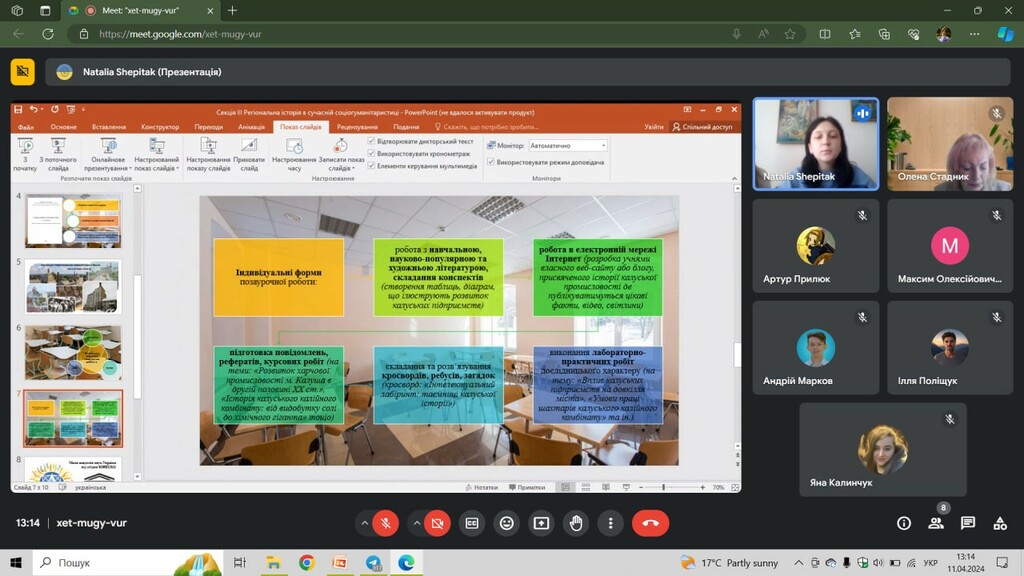The image size is (1024, 576).
Task: Expand video settings arrow beside camera
Action: [x=415, y=522]
